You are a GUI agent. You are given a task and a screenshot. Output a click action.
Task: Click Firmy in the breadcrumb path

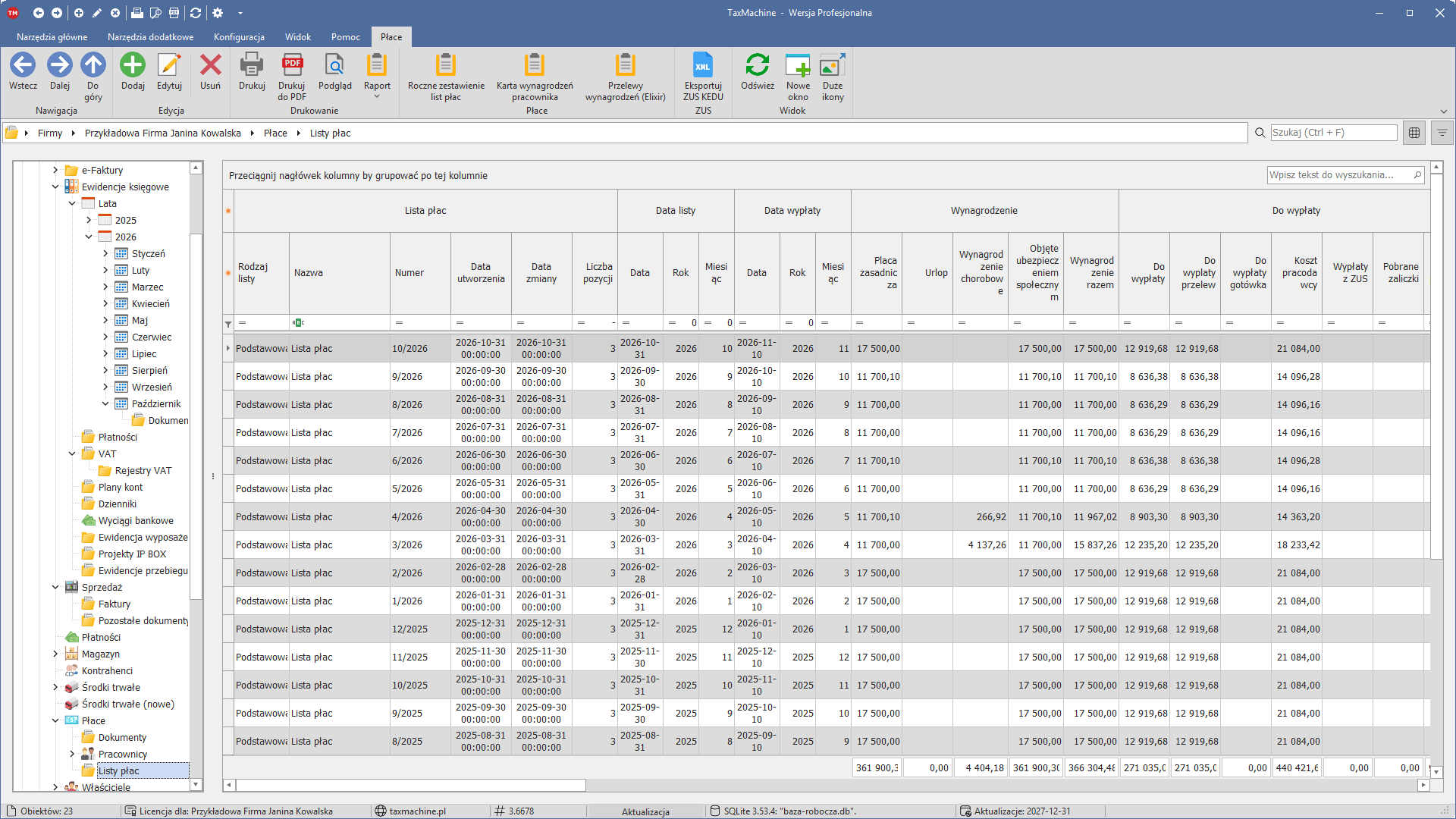click(x=50, y=133)
